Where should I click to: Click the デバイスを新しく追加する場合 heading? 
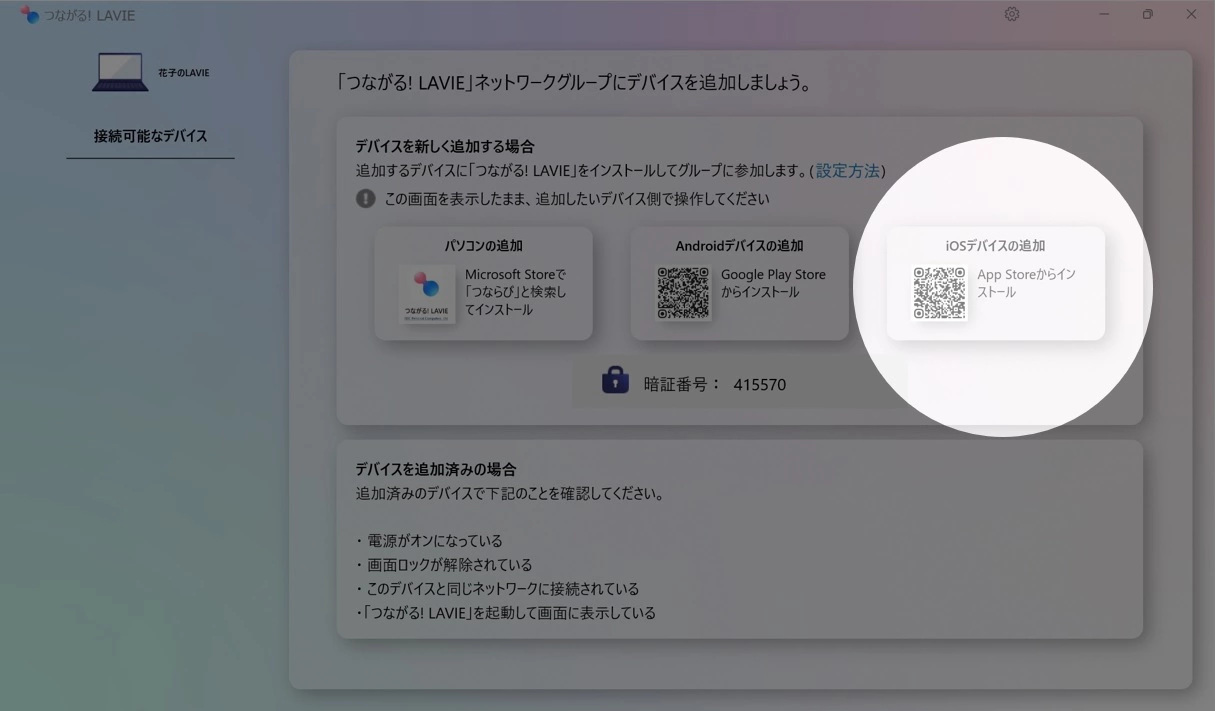tap(445, 147)
